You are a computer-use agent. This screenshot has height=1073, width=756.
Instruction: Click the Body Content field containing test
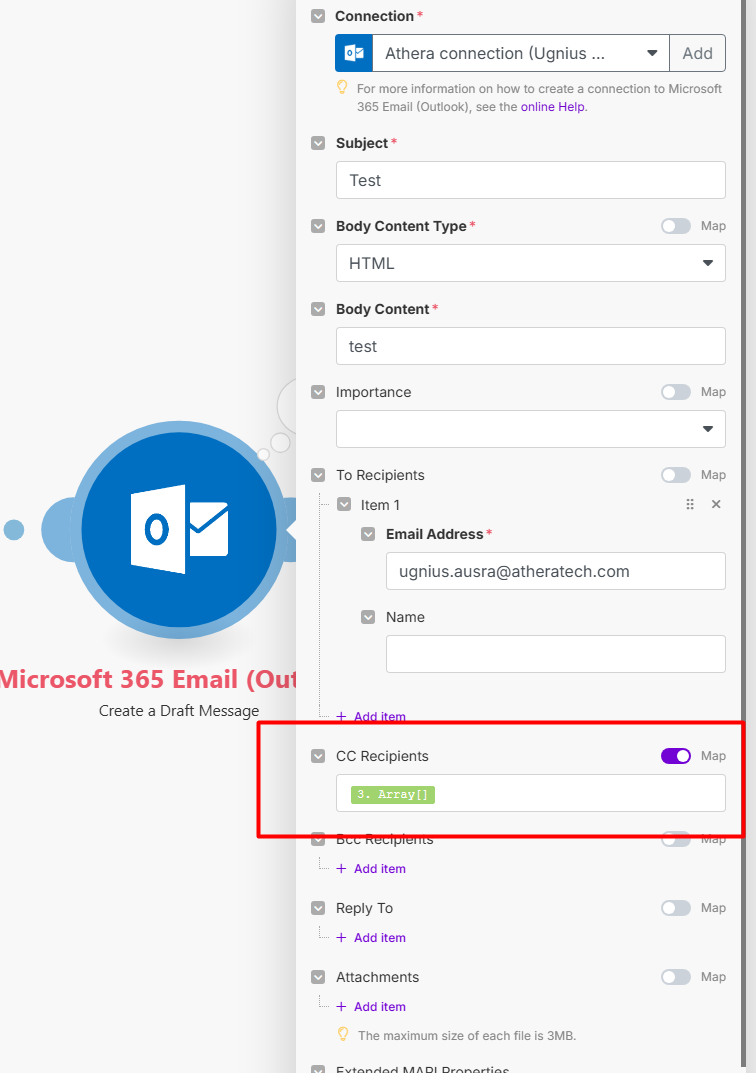click(531, 346)
